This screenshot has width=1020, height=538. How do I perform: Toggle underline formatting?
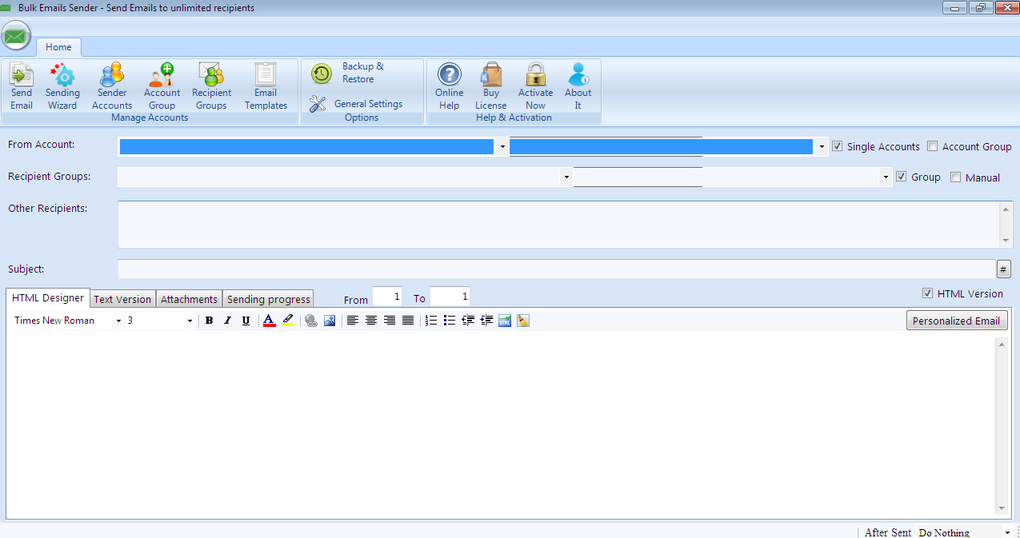(245, 320)
